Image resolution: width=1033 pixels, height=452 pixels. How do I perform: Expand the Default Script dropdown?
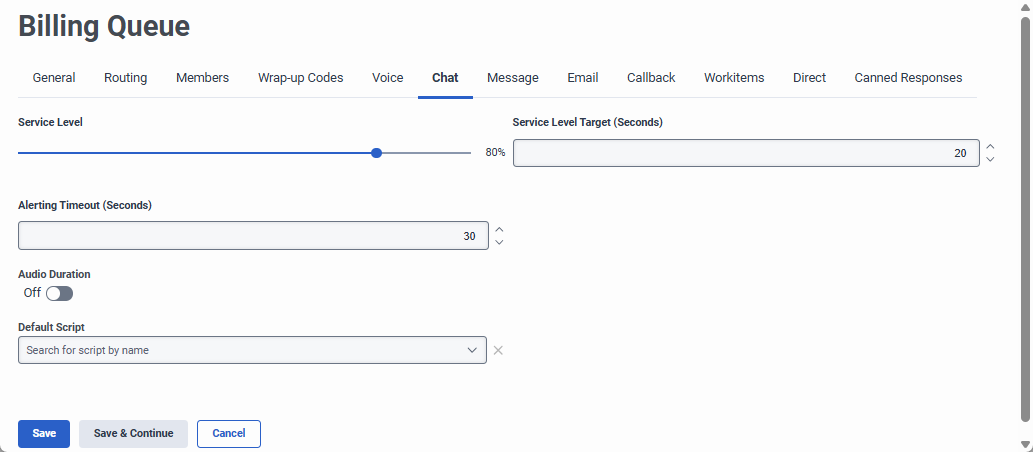coord(472,350)
